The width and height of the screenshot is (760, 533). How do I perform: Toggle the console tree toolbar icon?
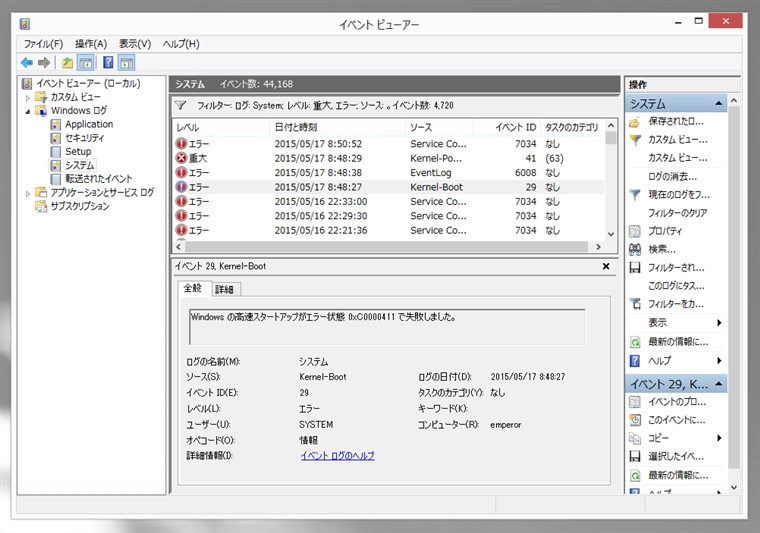85,63
